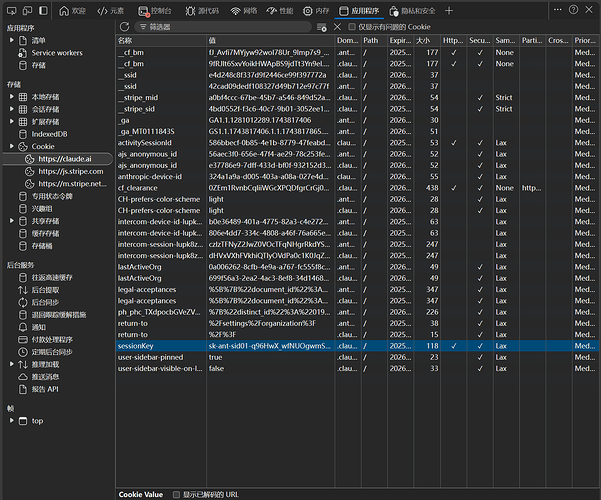
Task: Select https://js.stripe.com cookie origin
Action: click(x=71, y=171)
